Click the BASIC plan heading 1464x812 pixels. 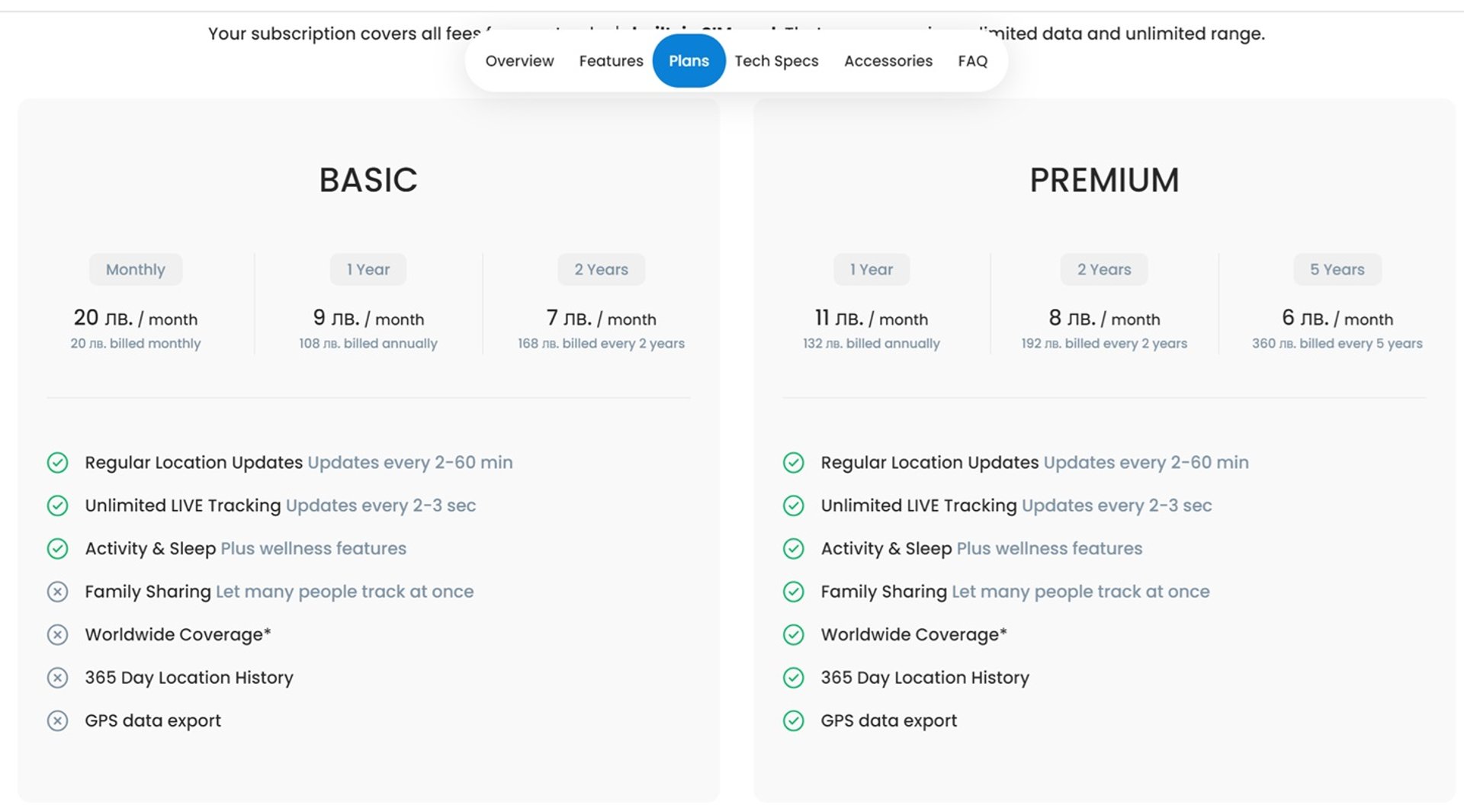368,180
